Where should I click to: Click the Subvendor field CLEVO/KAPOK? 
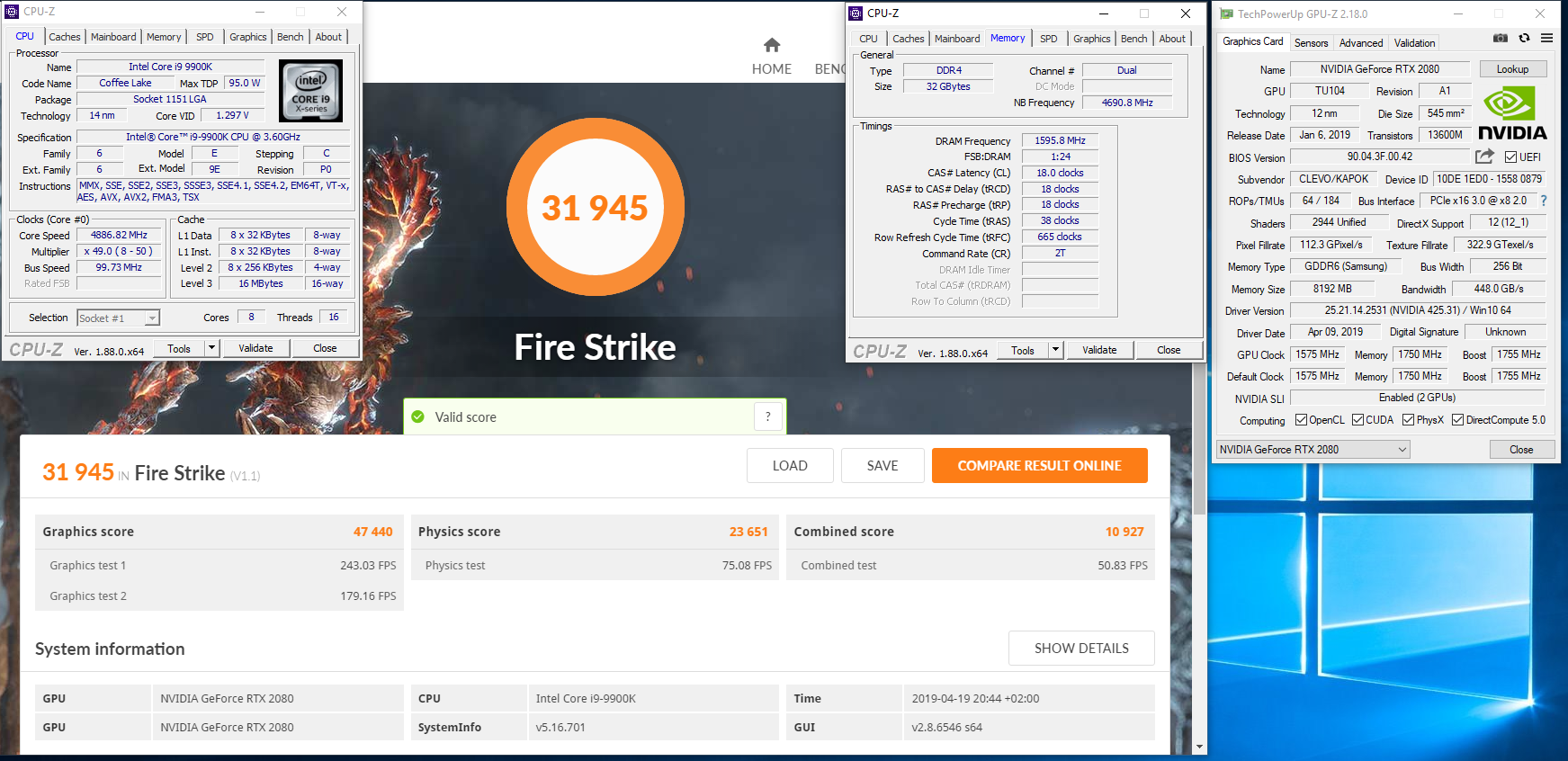tap(1333, 179)
